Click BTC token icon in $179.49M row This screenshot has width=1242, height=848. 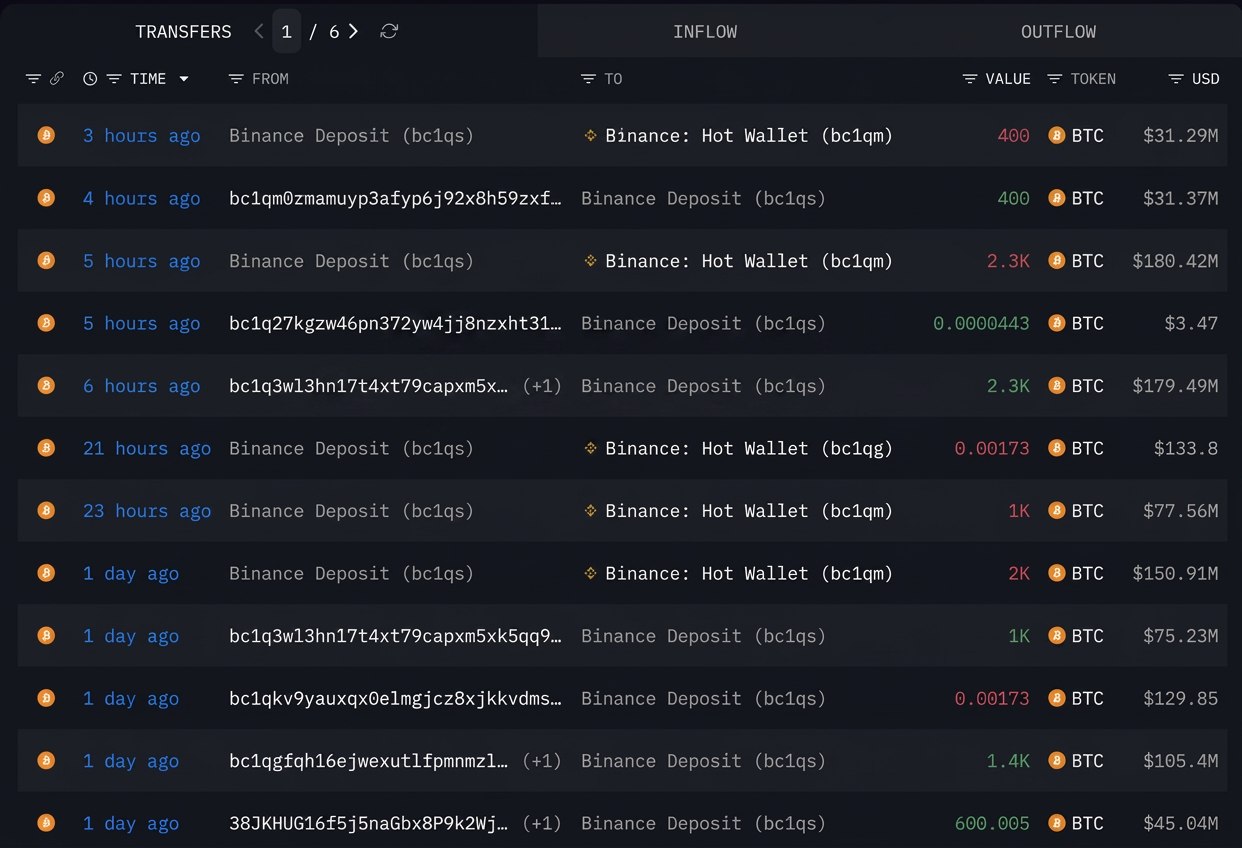[x=1056, y=385]
